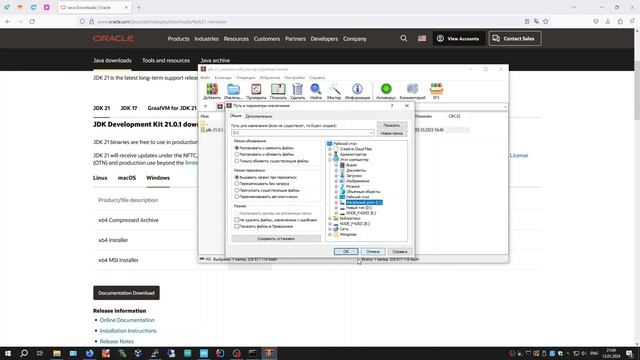Image resolution: width=640 pixels, height=360 pixels.
Task: Select 'Распаковать и заменить файлы' radio option
Action: pos(237,148)
